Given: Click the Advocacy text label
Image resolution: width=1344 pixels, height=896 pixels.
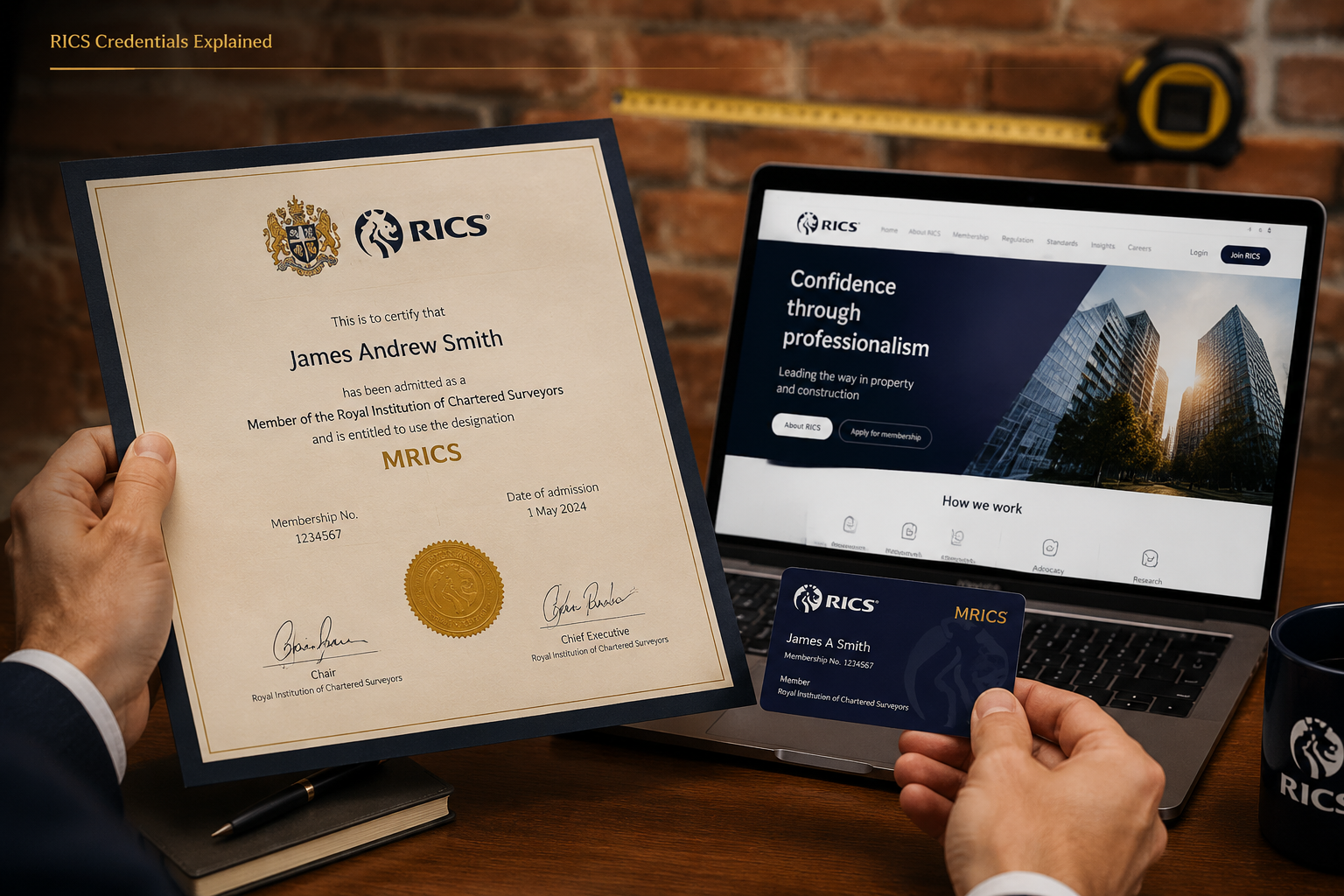Looking at the screenshot, I should [1048, 570].
